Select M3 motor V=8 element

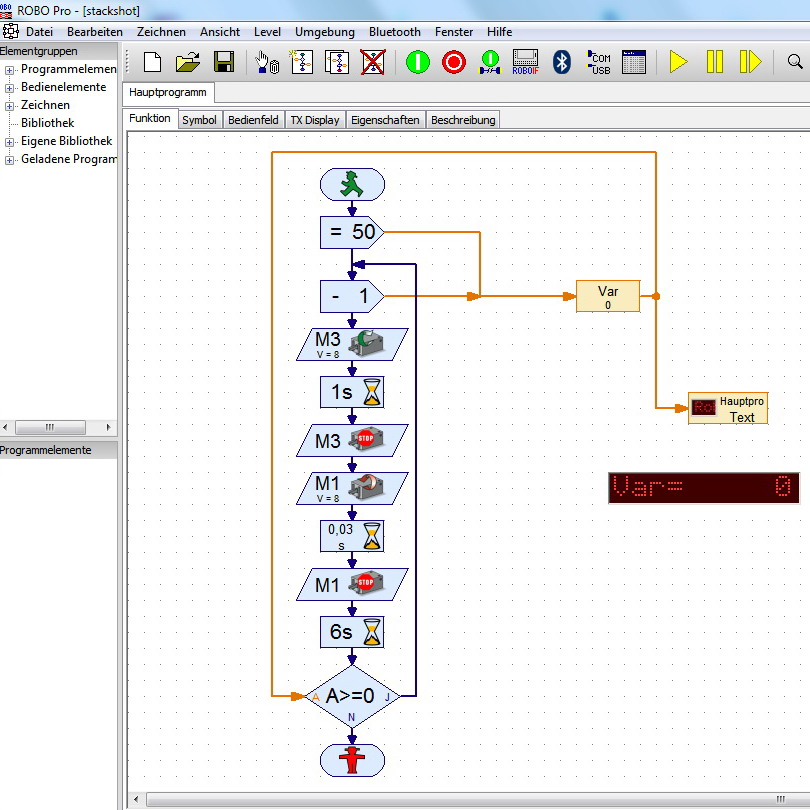(352, 345)
